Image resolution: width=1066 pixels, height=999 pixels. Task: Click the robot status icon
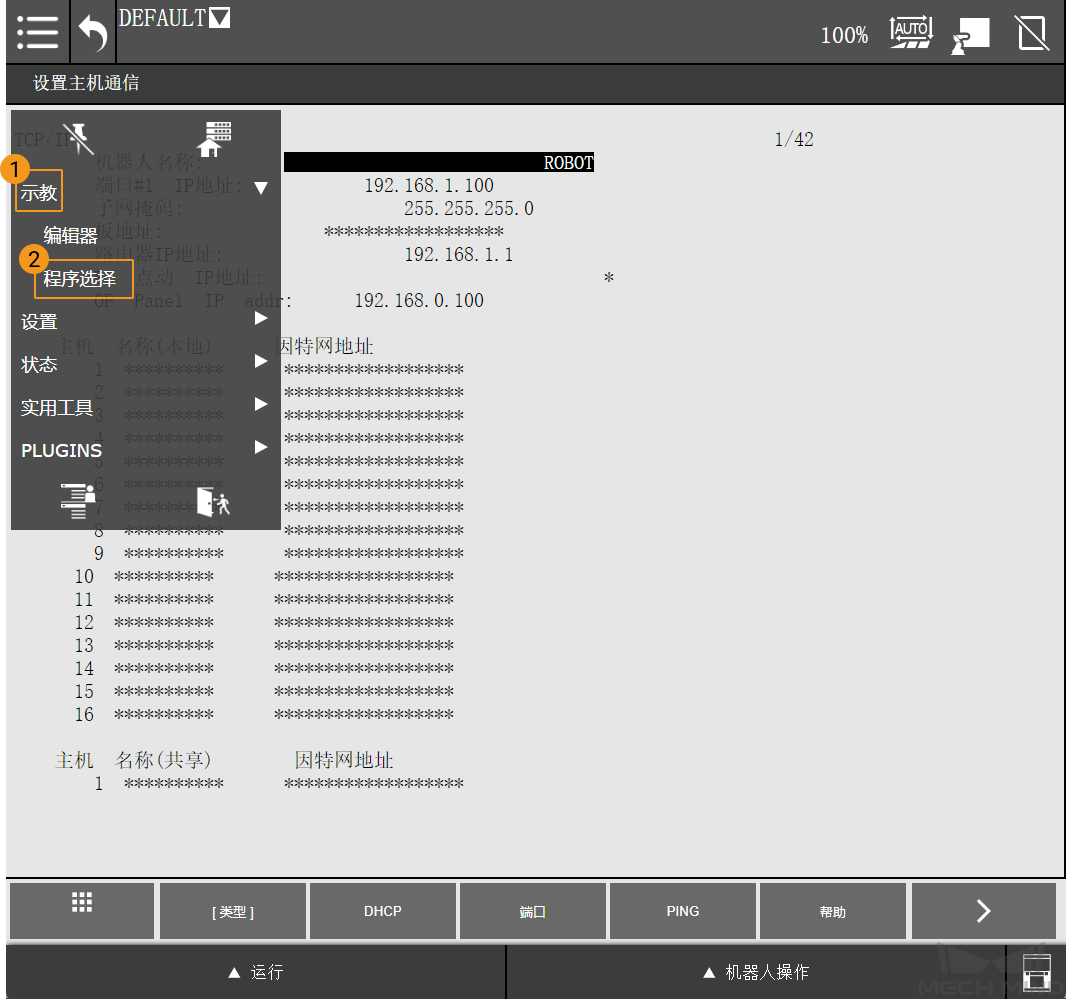click(969, 34)
